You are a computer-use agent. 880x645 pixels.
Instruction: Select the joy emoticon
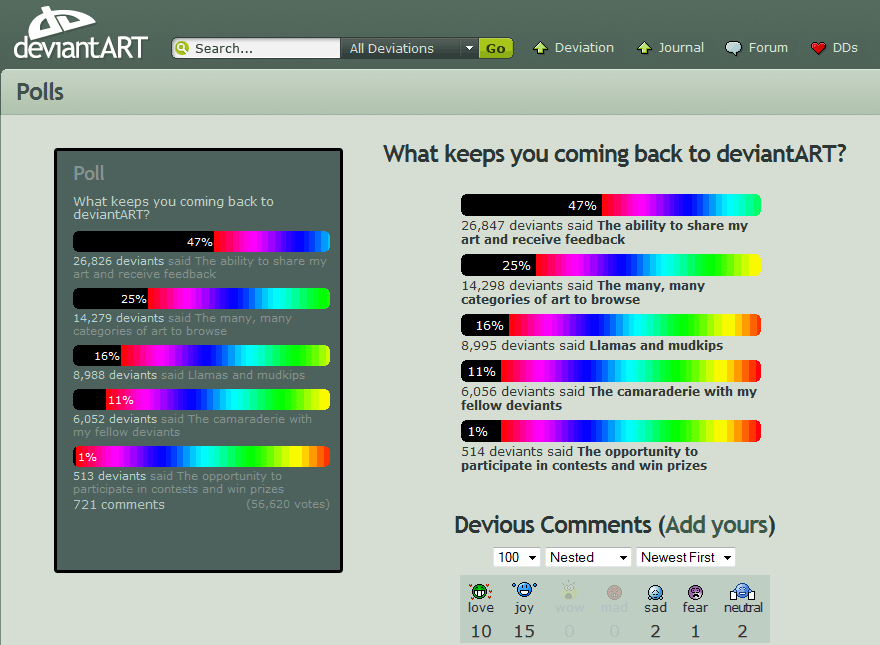click(x=524, y=590)
